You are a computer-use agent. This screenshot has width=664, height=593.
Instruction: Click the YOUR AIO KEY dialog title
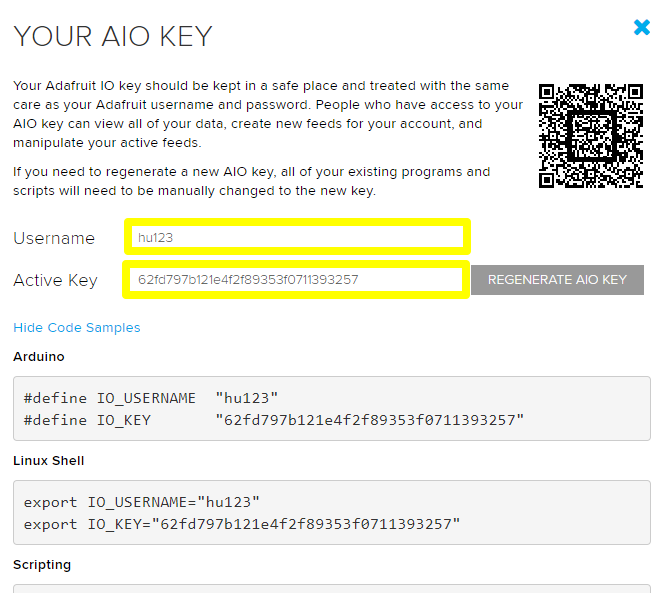[113, 36]
